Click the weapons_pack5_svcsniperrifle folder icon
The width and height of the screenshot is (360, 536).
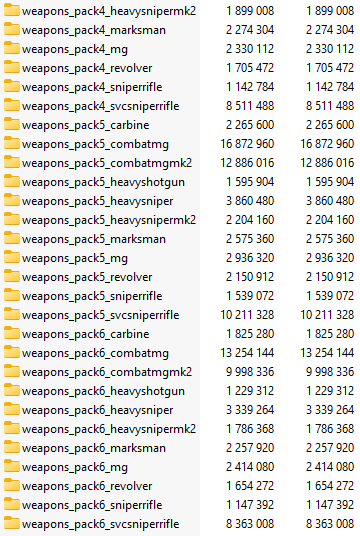point(12,314)
